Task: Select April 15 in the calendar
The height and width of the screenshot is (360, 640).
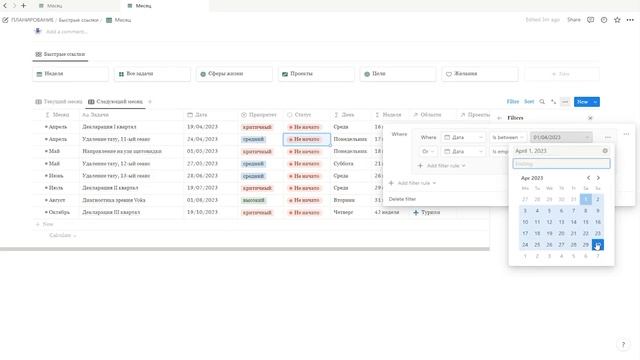Action: (586, 222)
